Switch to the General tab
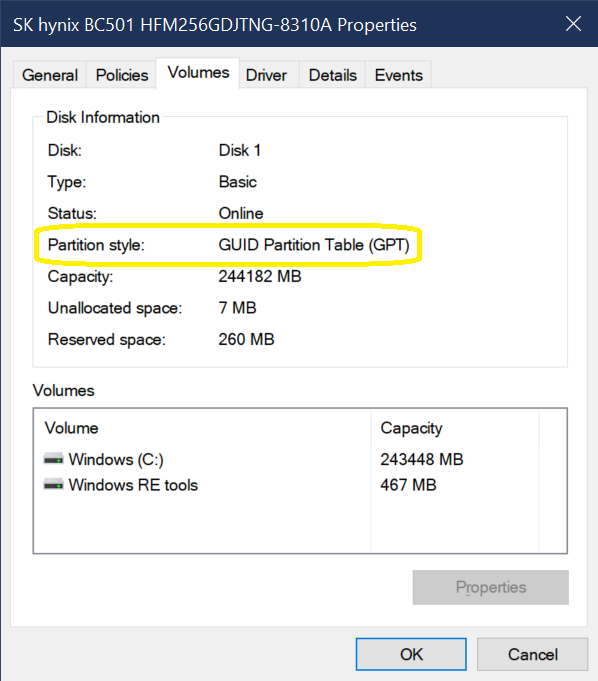This screenshot has width=598, height=681. pyautogui.click(x=50, y=75)
